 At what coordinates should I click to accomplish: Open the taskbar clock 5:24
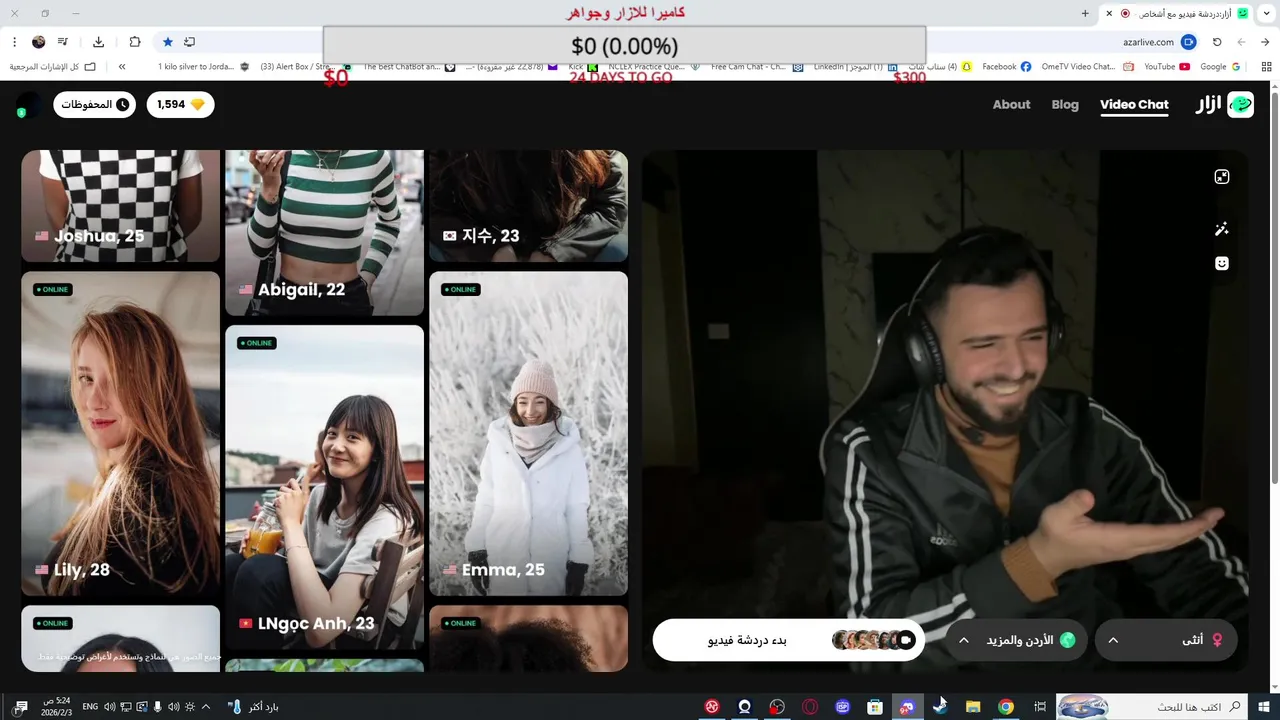point(57,707)
